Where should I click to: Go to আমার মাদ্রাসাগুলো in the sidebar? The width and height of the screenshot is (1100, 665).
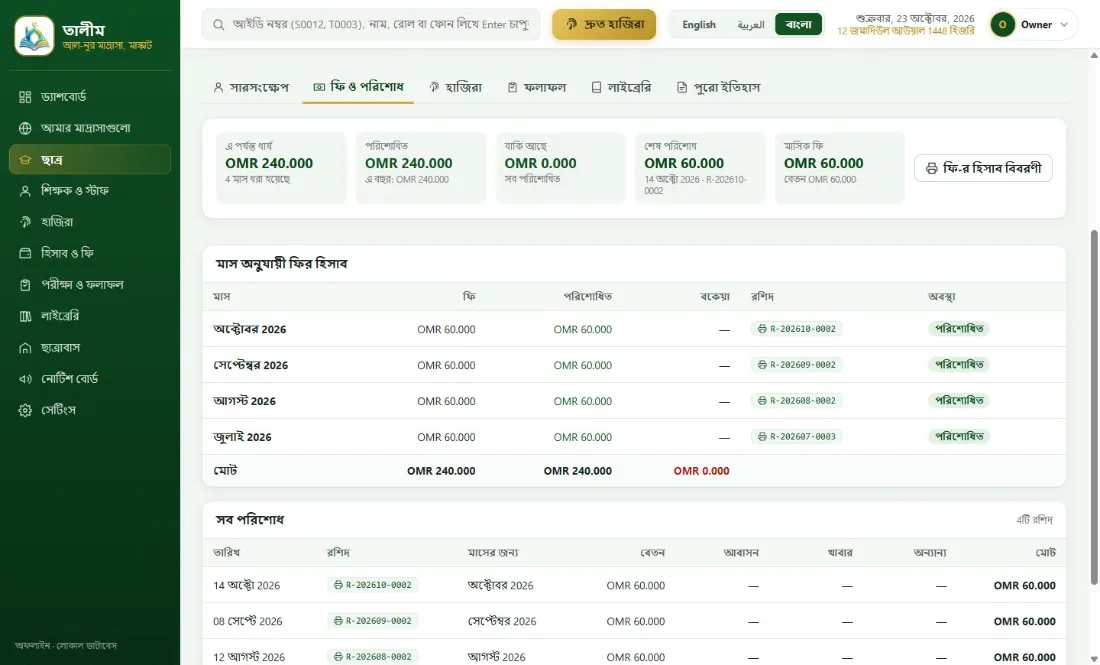coord(90,128)
